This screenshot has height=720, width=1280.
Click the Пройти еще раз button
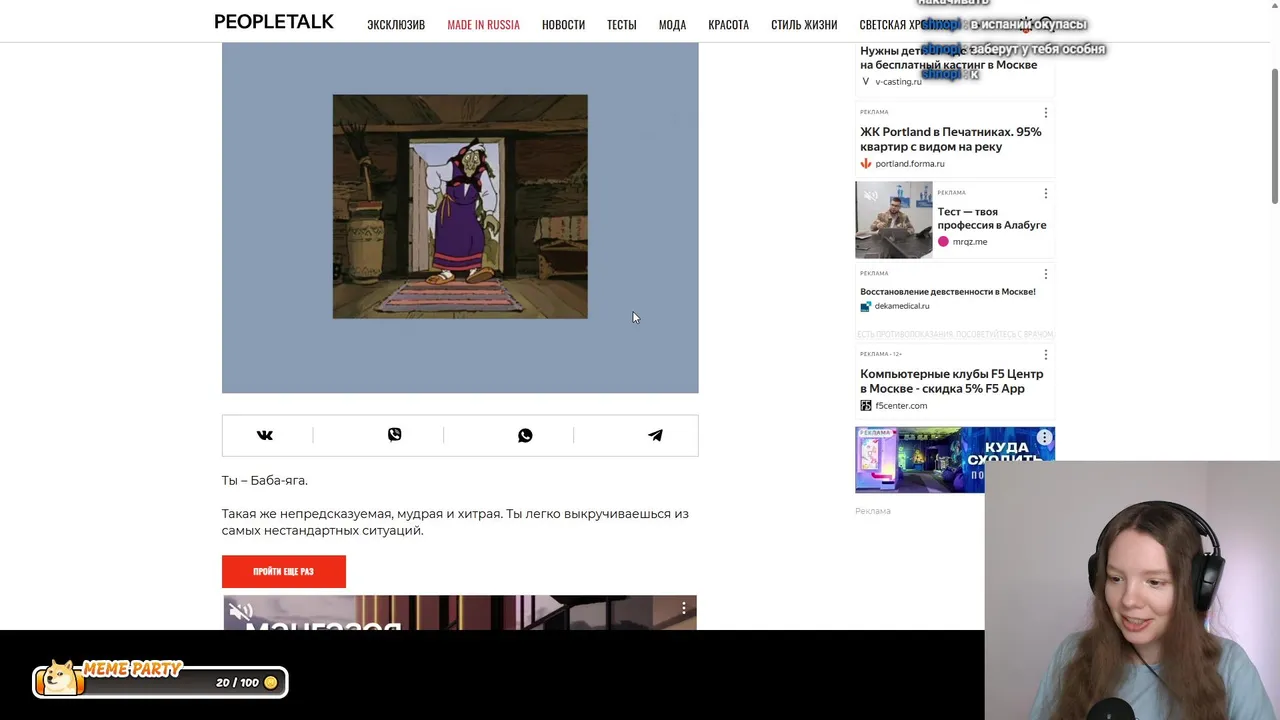click(284, 571)
